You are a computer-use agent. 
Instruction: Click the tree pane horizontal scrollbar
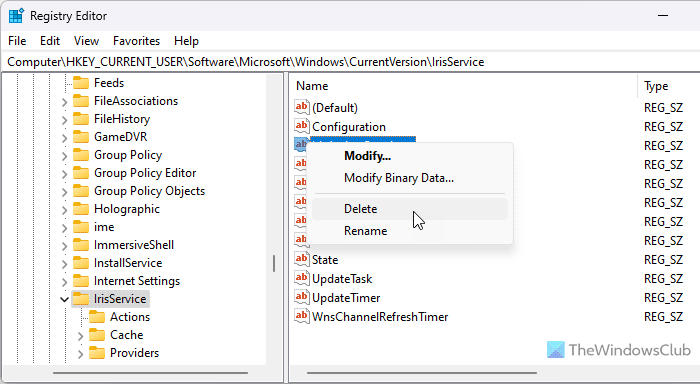click(150, 372)
